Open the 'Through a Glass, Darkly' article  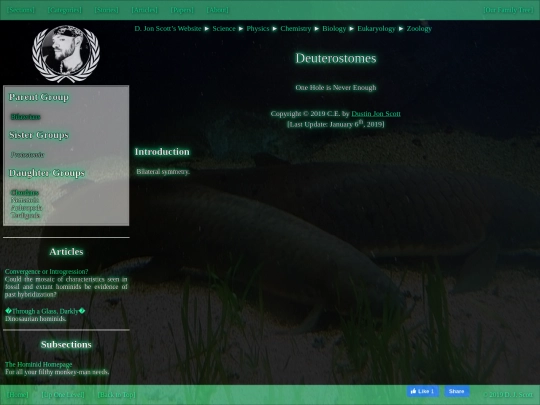tap(45, 311)
